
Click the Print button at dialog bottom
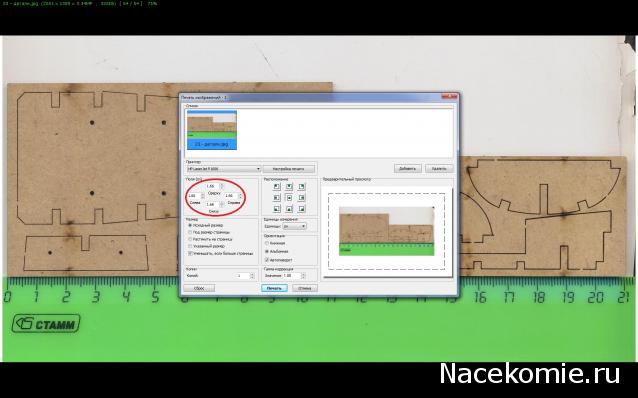click(274, 288)
